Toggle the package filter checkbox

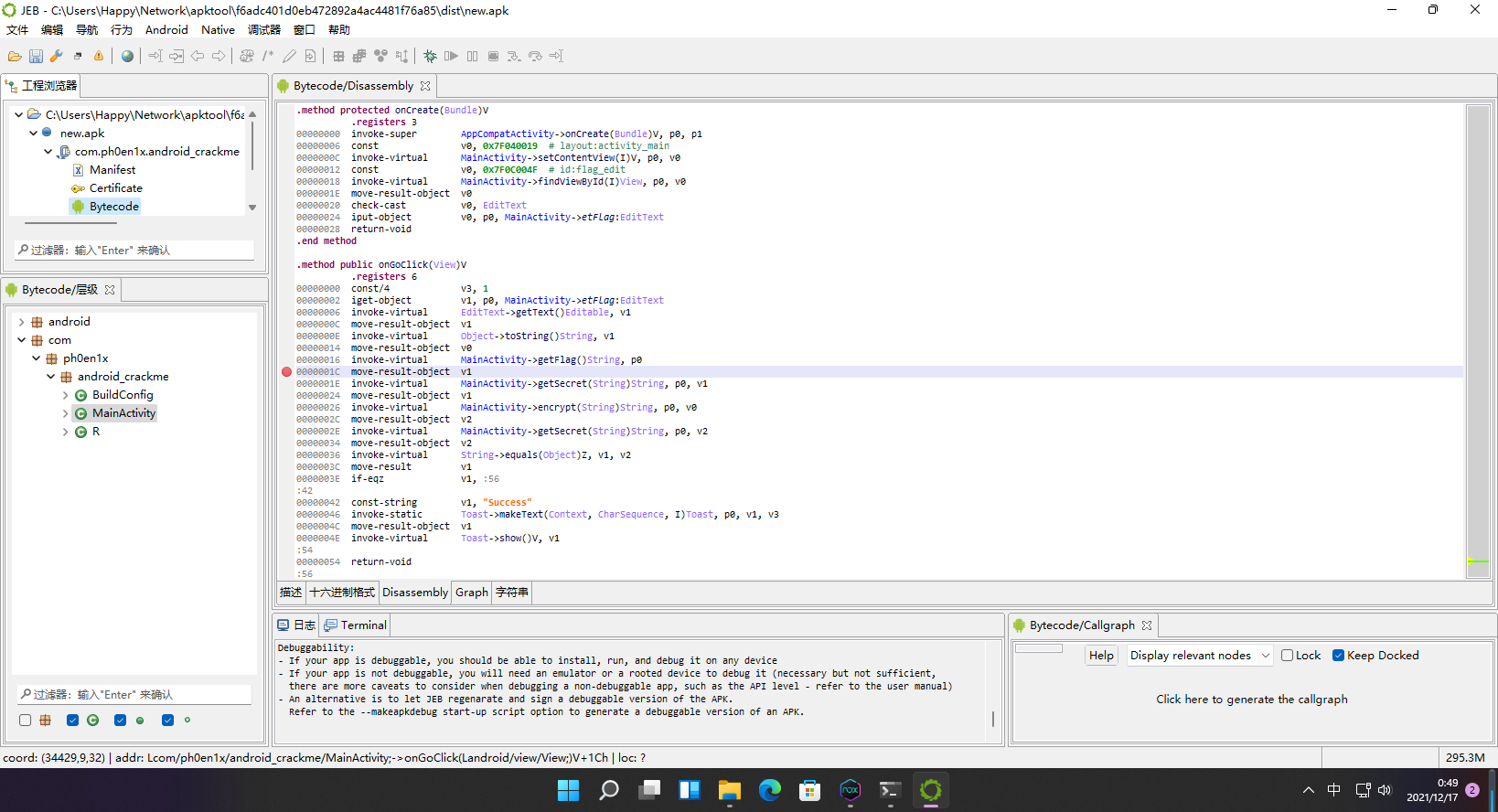click(x=25, y=721)
